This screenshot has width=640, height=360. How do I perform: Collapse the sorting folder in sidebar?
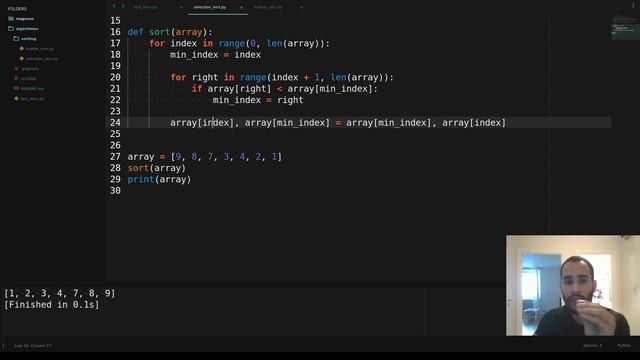point(25,38)
